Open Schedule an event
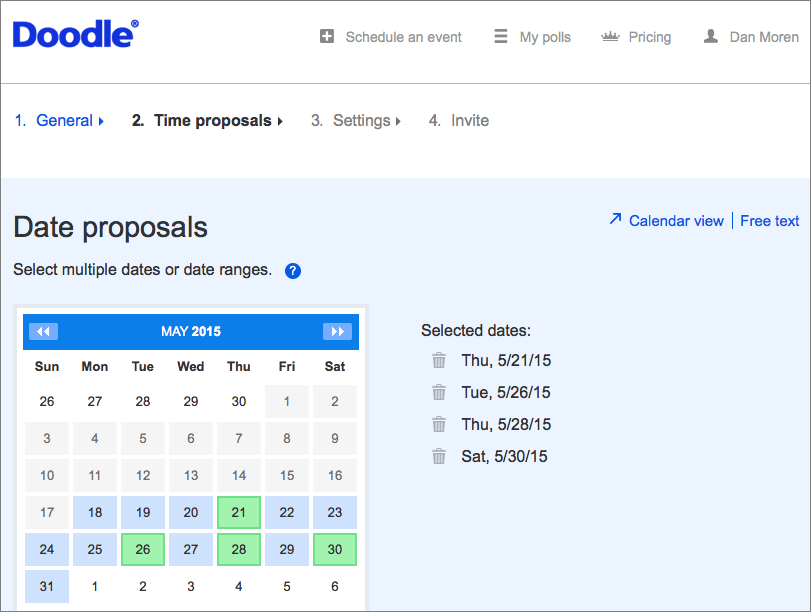811x612 pixels. (391, 37)
